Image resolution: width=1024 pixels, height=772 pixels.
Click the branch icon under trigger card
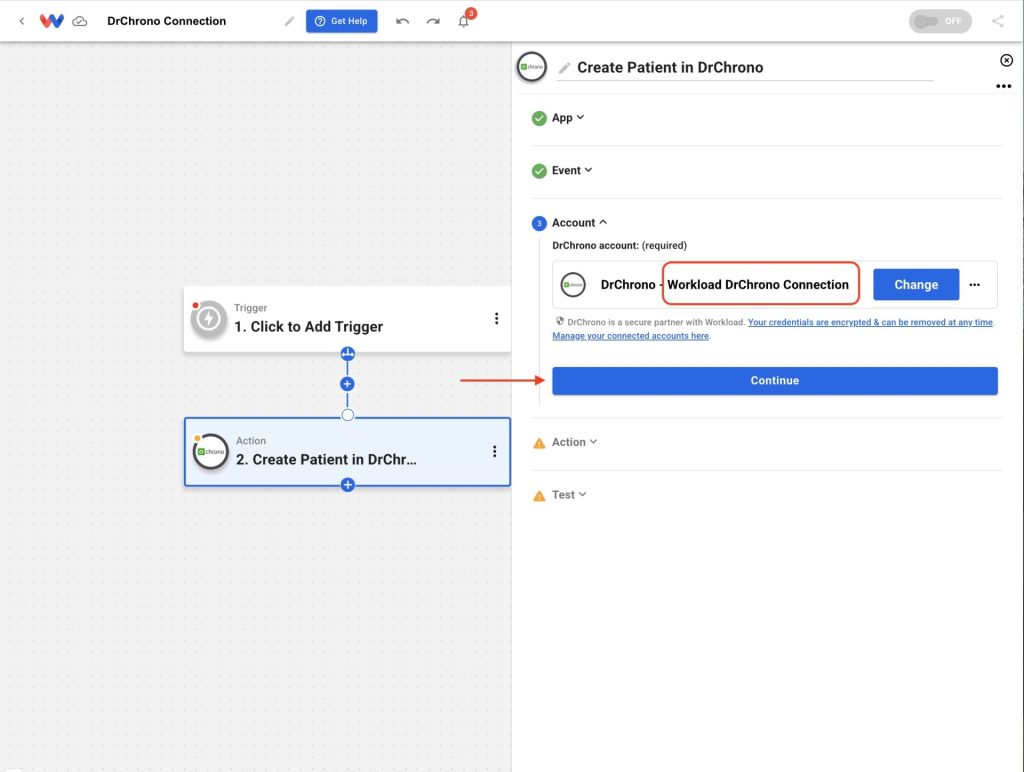tap(347, 353)
